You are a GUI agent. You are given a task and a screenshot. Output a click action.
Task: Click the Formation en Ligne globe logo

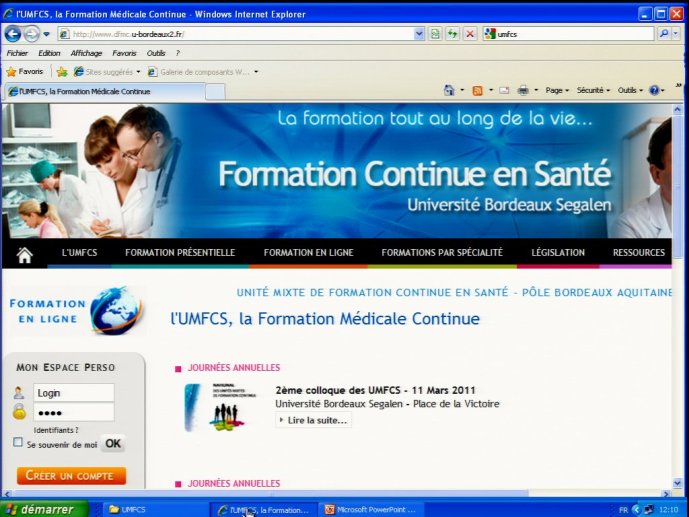77,311
